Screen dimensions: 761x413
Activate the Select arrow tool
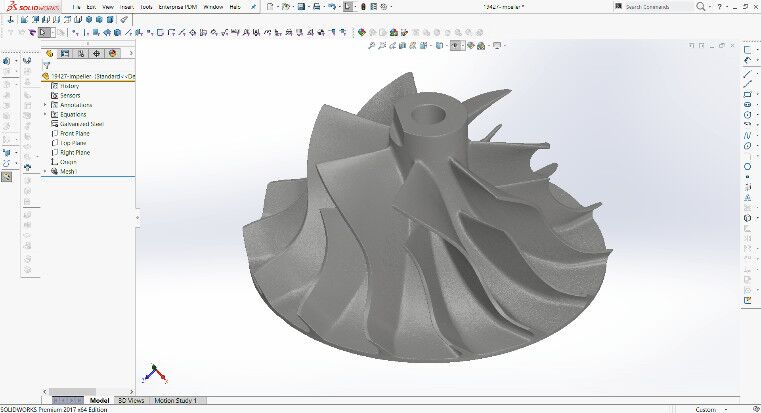coord(43,33)
